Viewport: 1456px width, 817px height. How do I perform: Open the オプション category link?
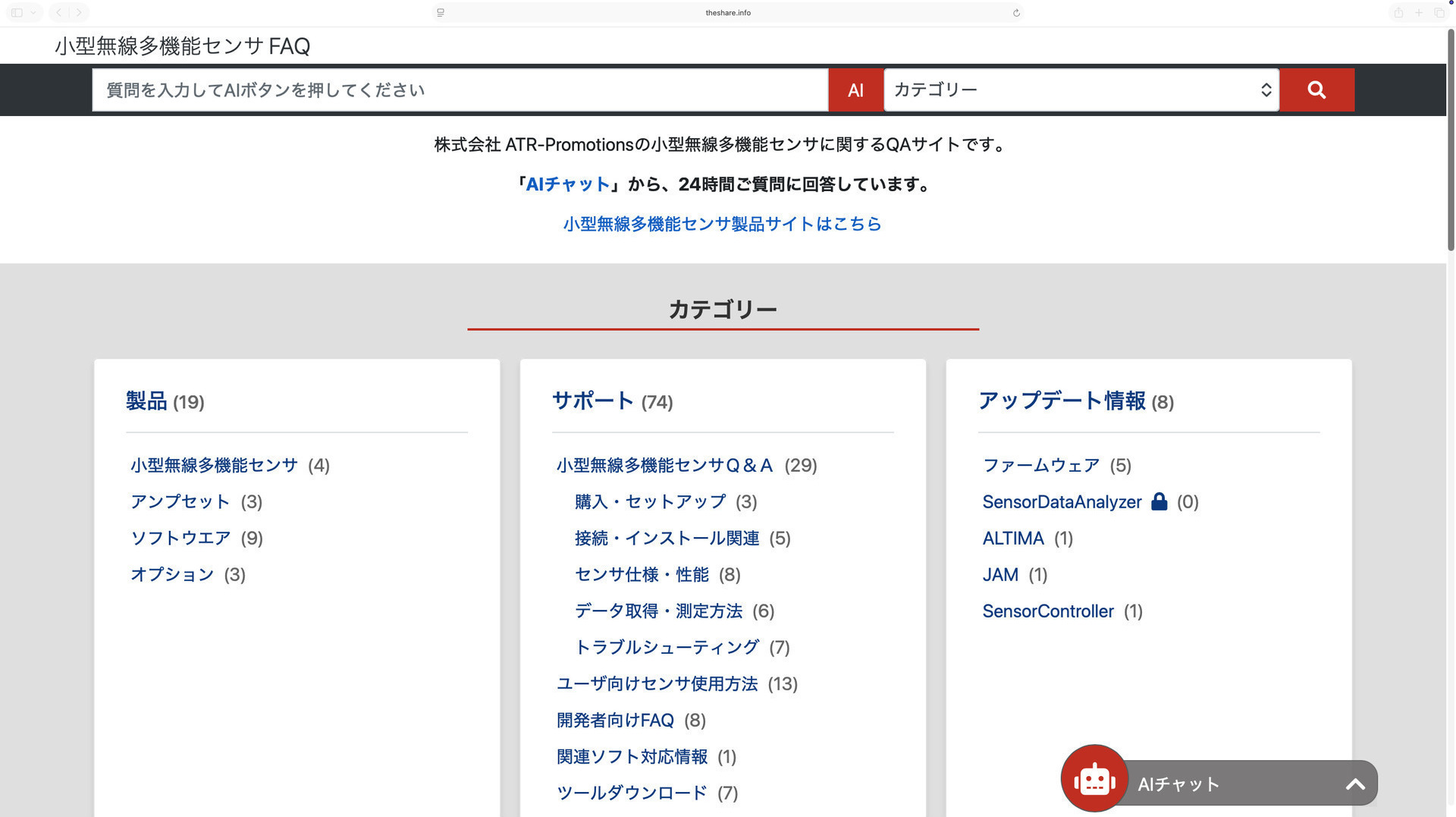pos(172,574)
